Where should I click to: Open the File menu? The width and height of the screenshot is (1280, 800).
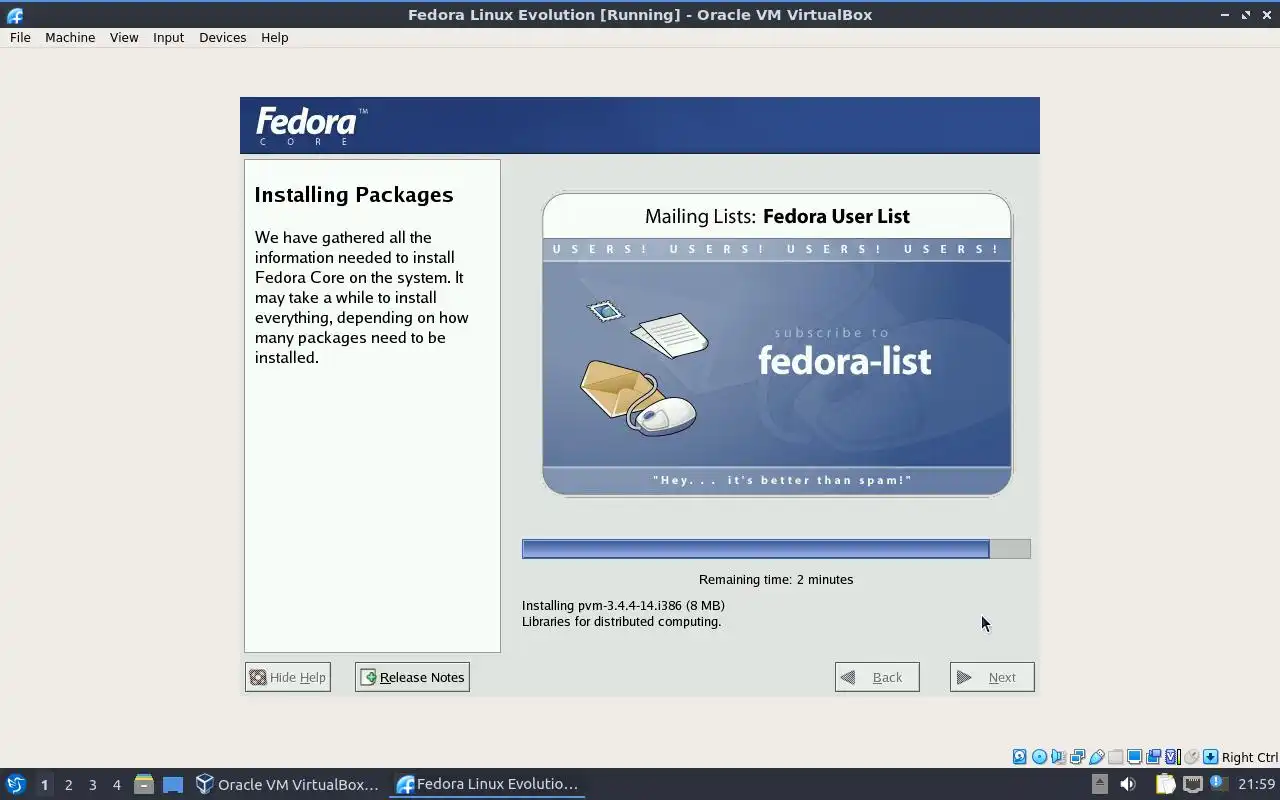(20, 37)
